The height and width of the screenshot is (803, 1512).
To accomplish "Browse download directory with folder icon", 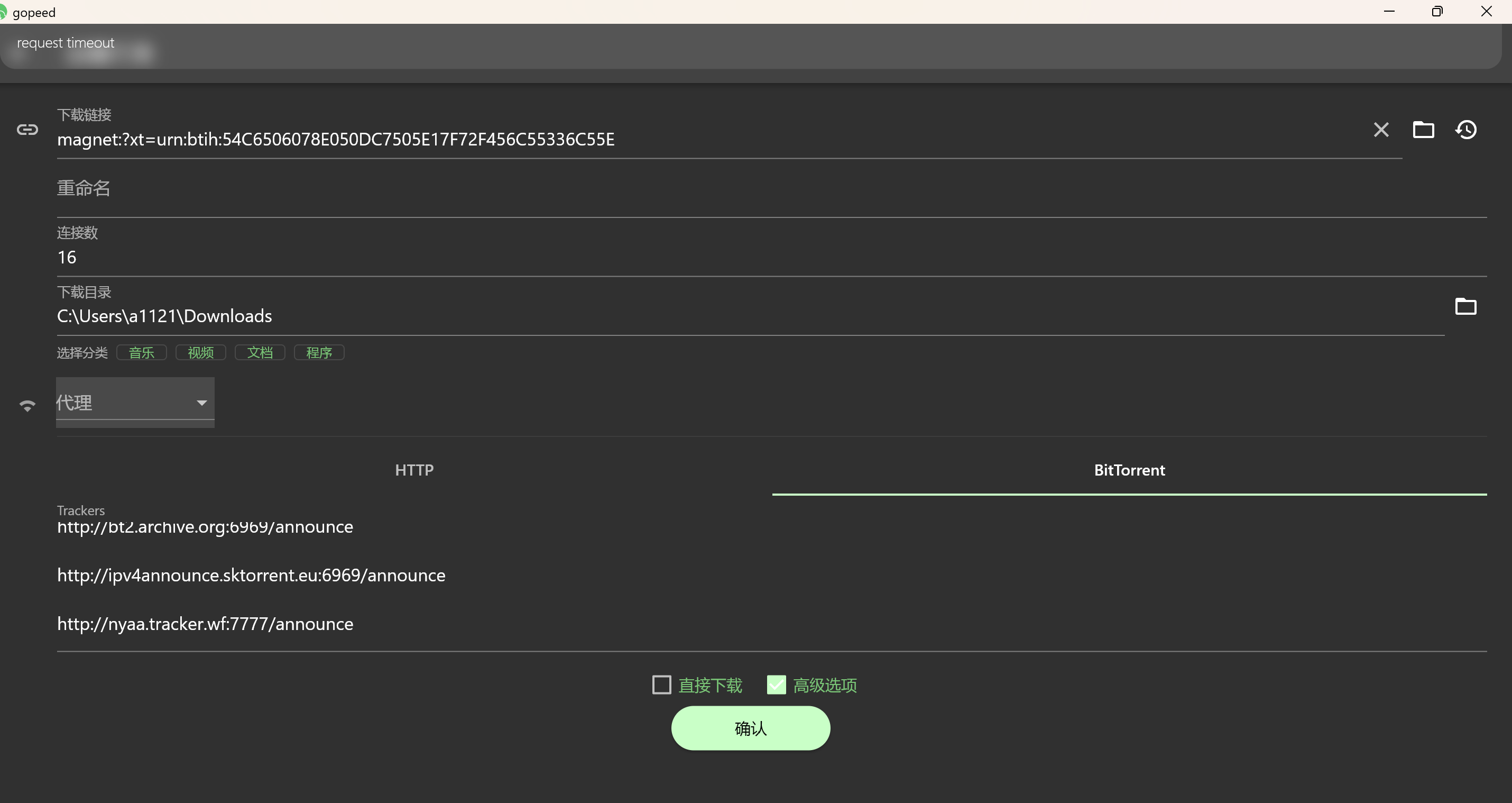I will 1465,306.
